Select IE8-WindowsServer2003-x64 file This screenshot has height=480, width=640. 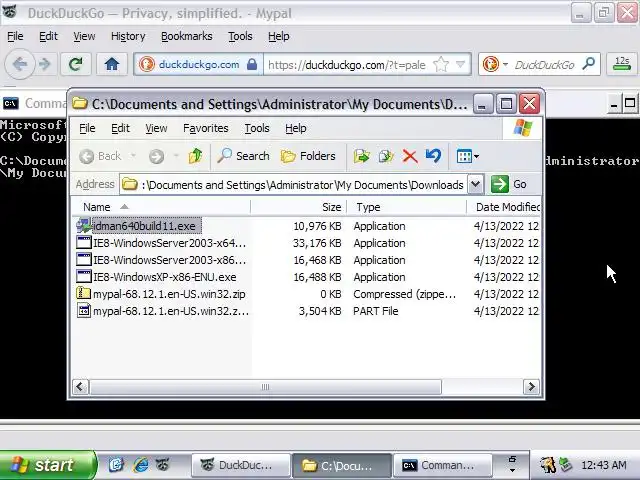[169, 243]
